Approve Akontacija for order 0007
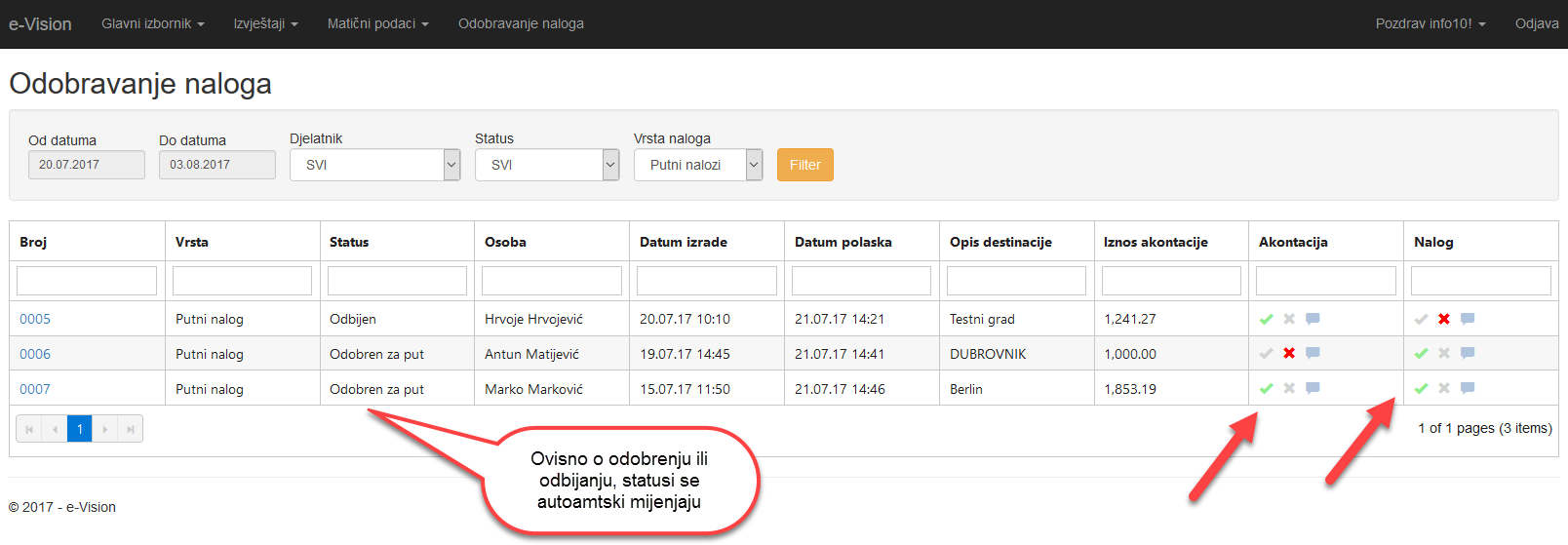 [x=1266, y=388]
